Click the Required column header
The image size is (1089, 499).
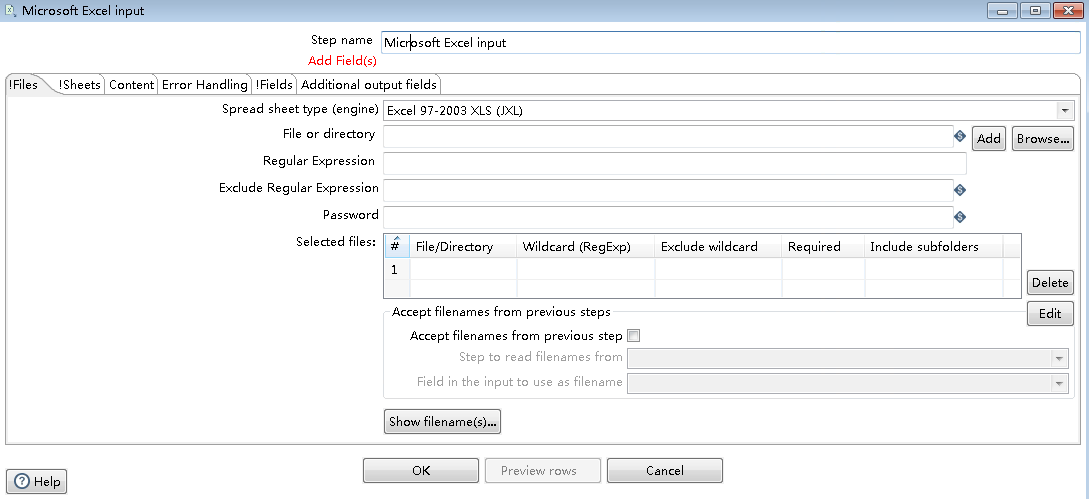tap(823, 247)
